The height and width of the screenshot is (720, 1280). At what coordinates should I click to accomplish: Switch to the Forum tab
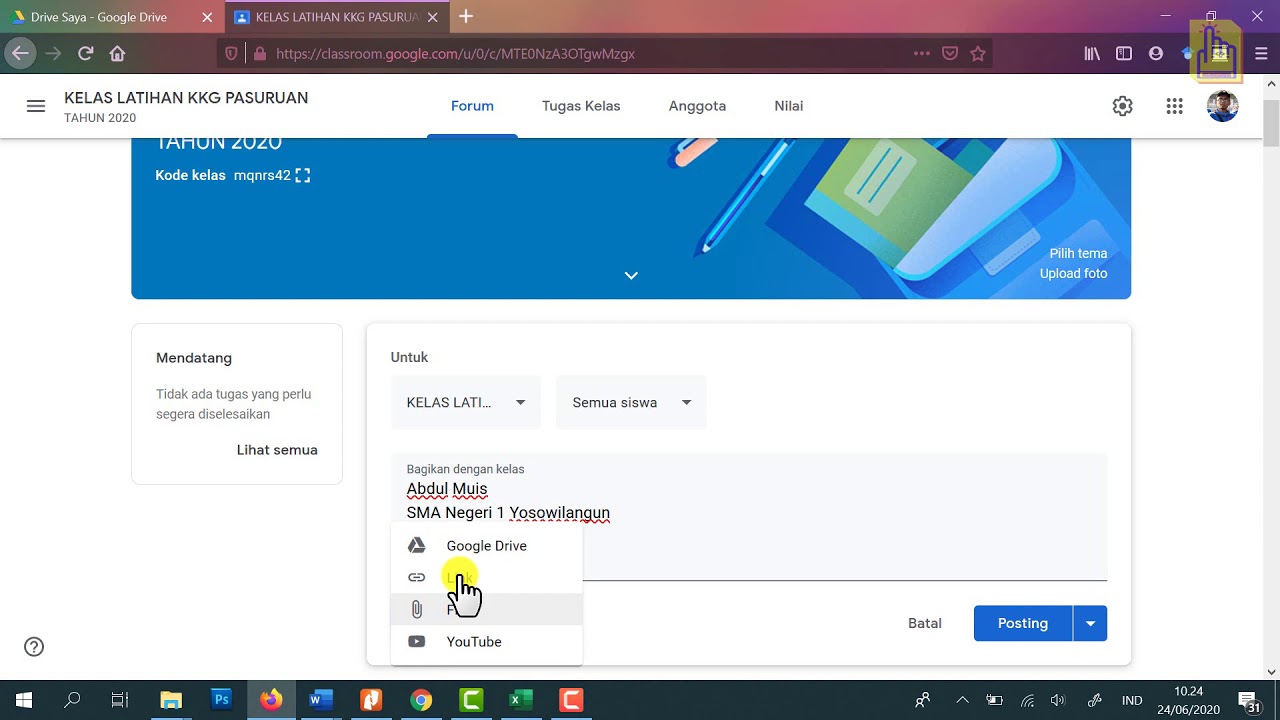pyautogui.click(x=472, y=106)
